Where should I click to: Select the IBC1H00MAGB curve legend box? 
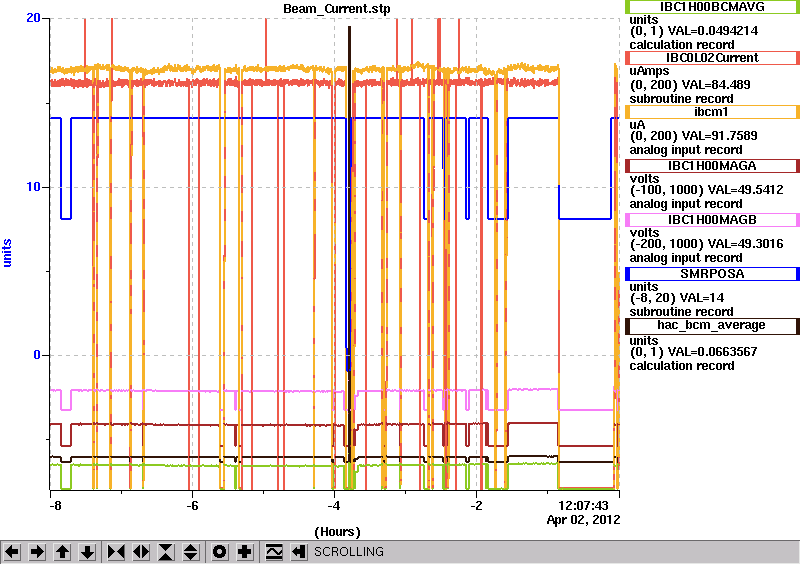(712, 220)
